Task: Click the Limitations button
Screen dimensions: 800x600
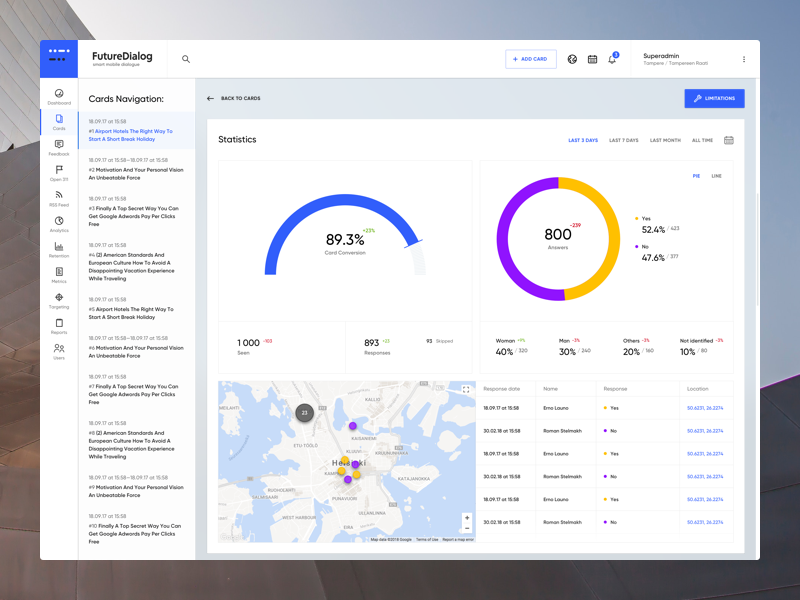Action: (714, 98)
